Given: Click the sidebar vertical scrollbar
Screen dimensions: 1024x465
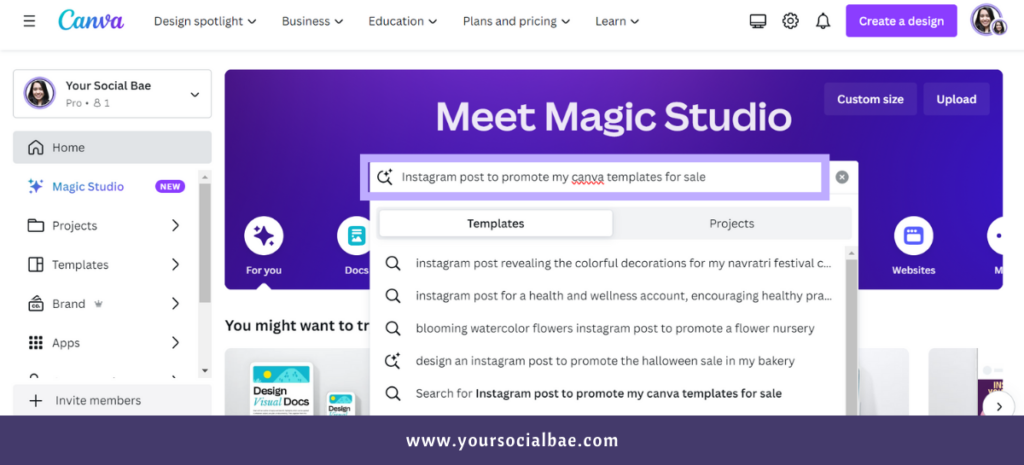Looking at the screenshot, I should point(205,243).
